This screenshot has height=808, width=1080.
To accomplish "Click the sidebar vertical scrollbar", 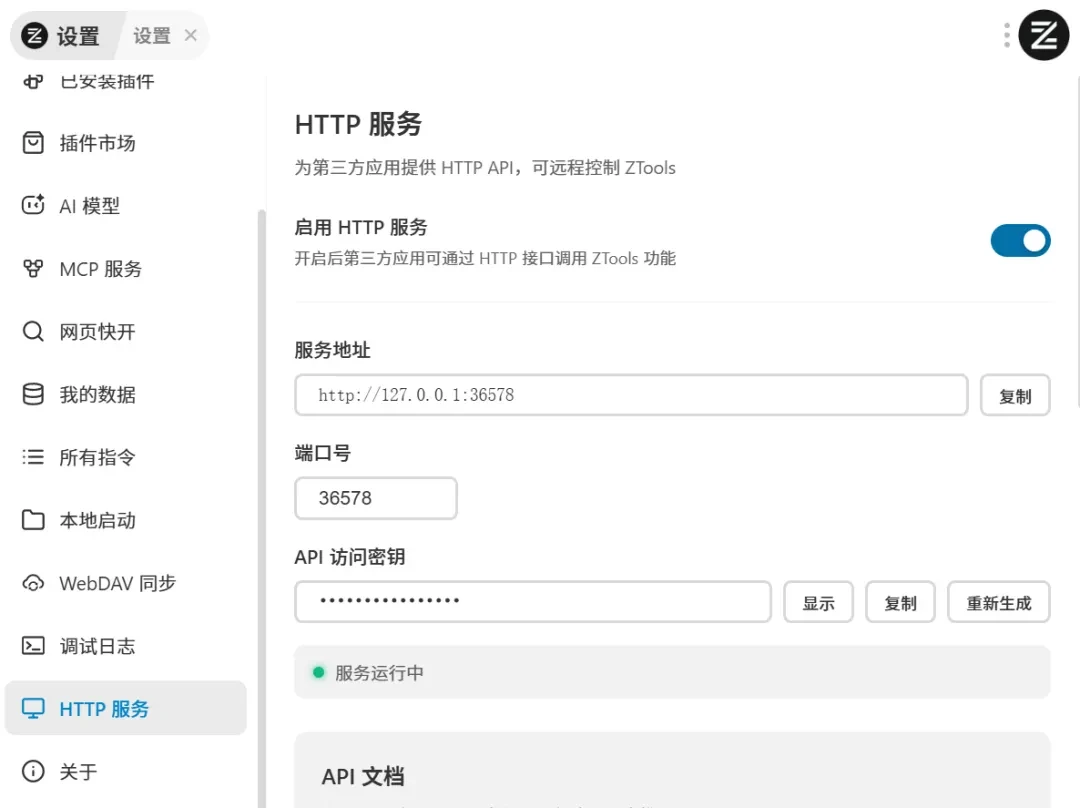I will click(261, 508).
